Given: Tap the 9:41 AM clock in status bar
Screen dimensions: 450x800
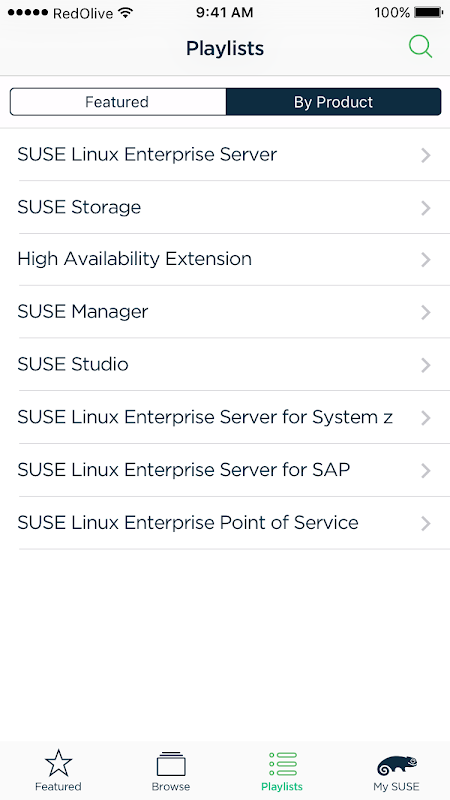Looking at the screenshot, I should (x=224, y=12).
